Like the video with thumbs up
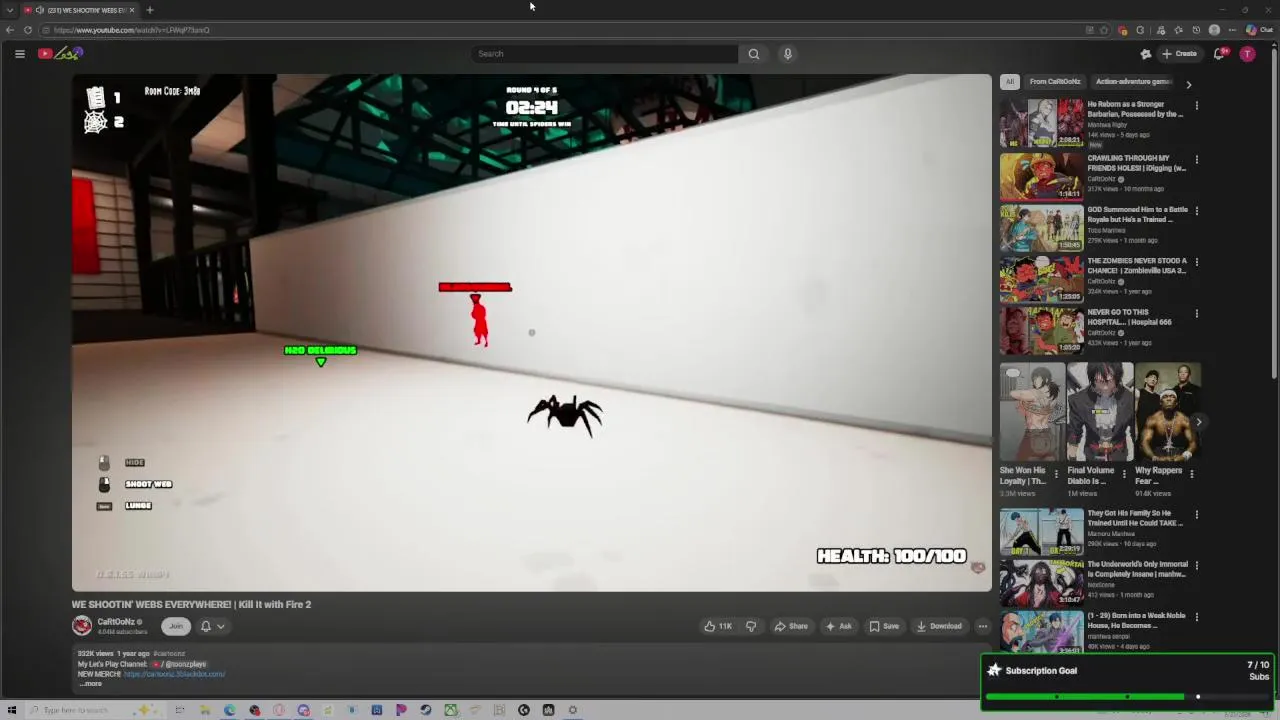1280x720 pixels. coord(718,626)
